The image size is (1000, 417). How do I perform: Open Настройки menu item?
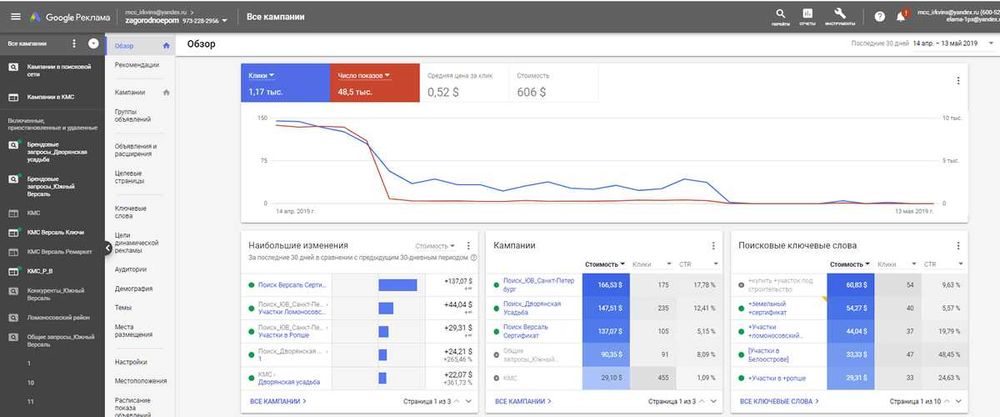point(131,362)
